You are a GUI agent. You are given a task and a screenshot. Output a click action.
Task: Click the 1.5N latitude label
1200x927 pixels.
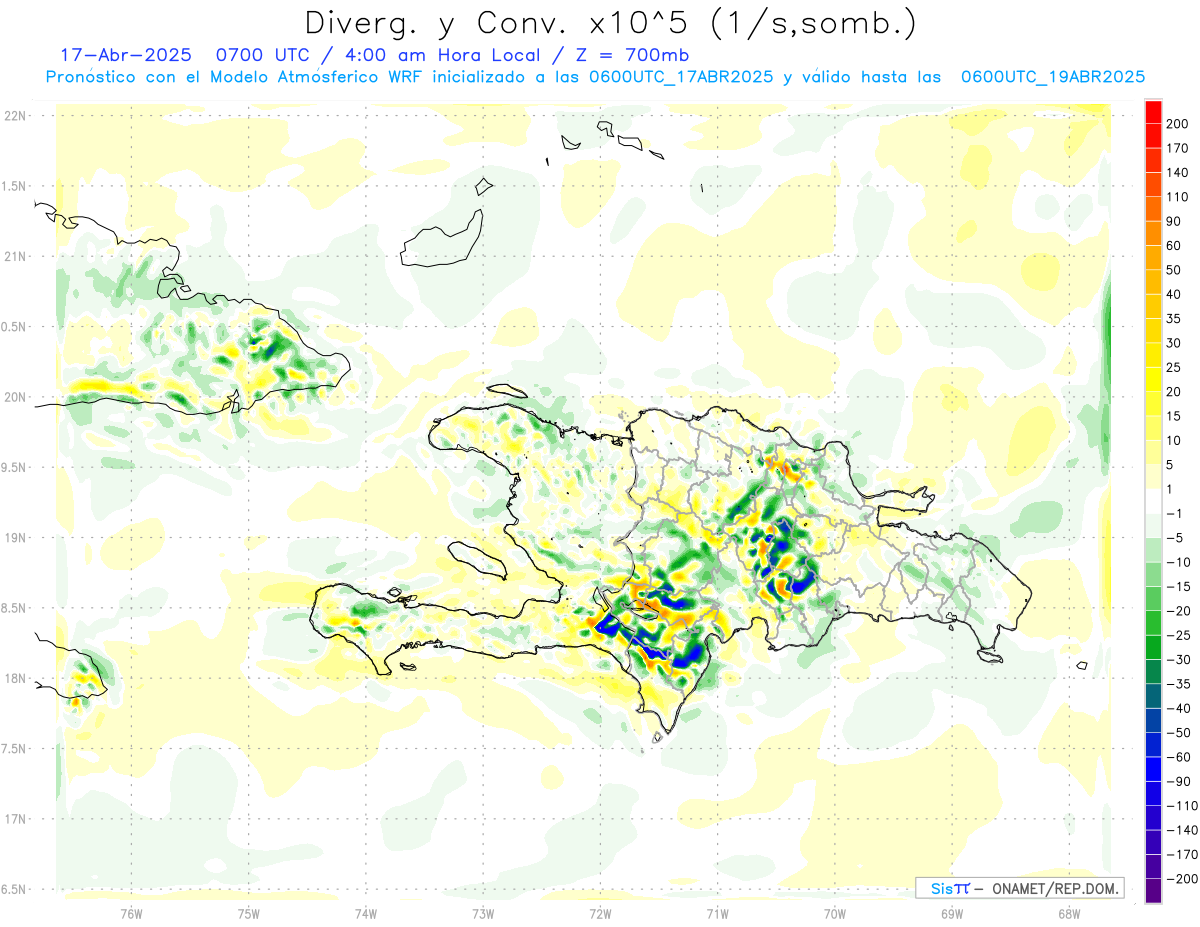[x=16, y=186]
